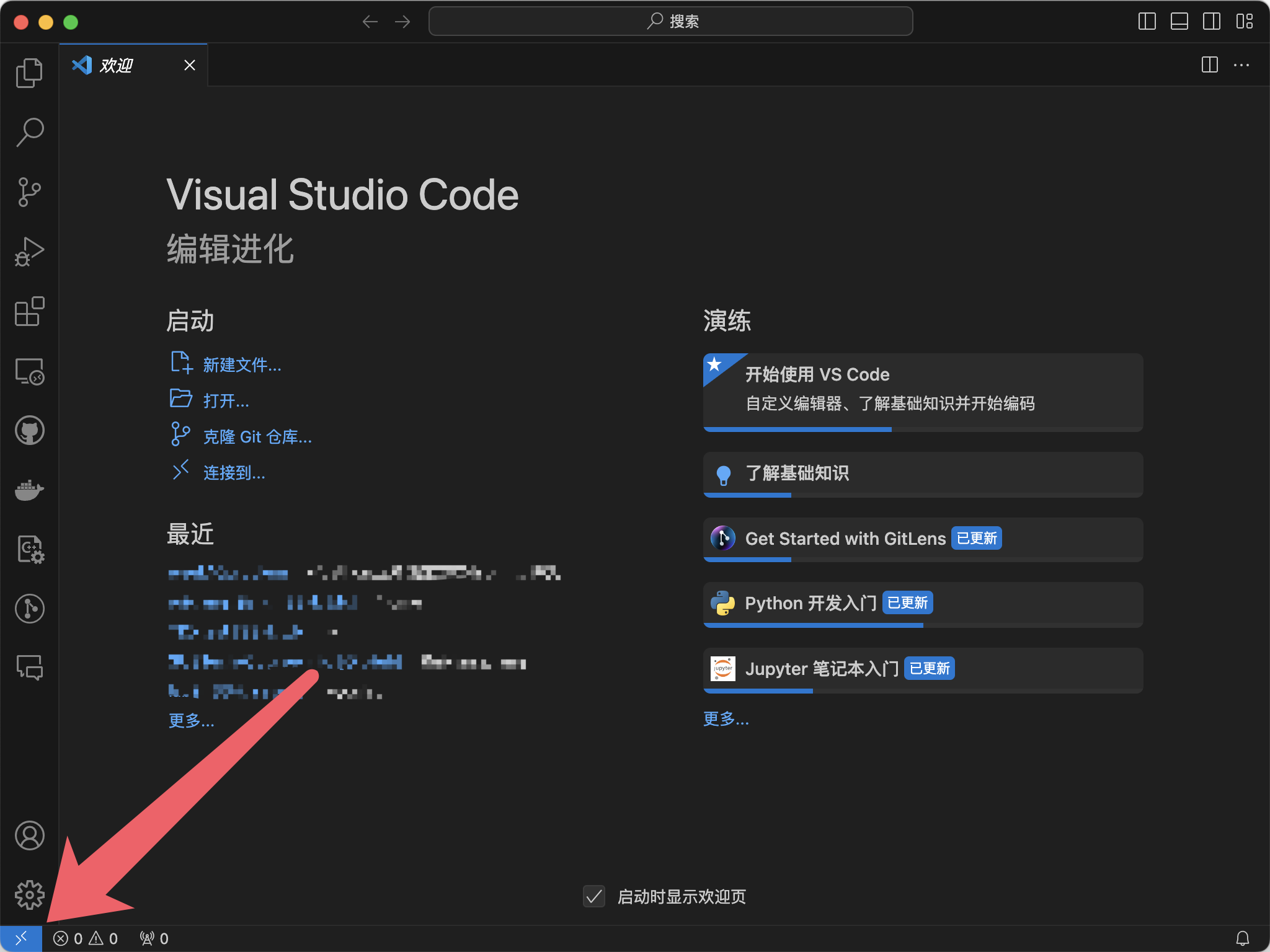This screenshot has height=952, width=1270.
Task: Open Accounts menu icon
Action: click(x=29, y=835)
